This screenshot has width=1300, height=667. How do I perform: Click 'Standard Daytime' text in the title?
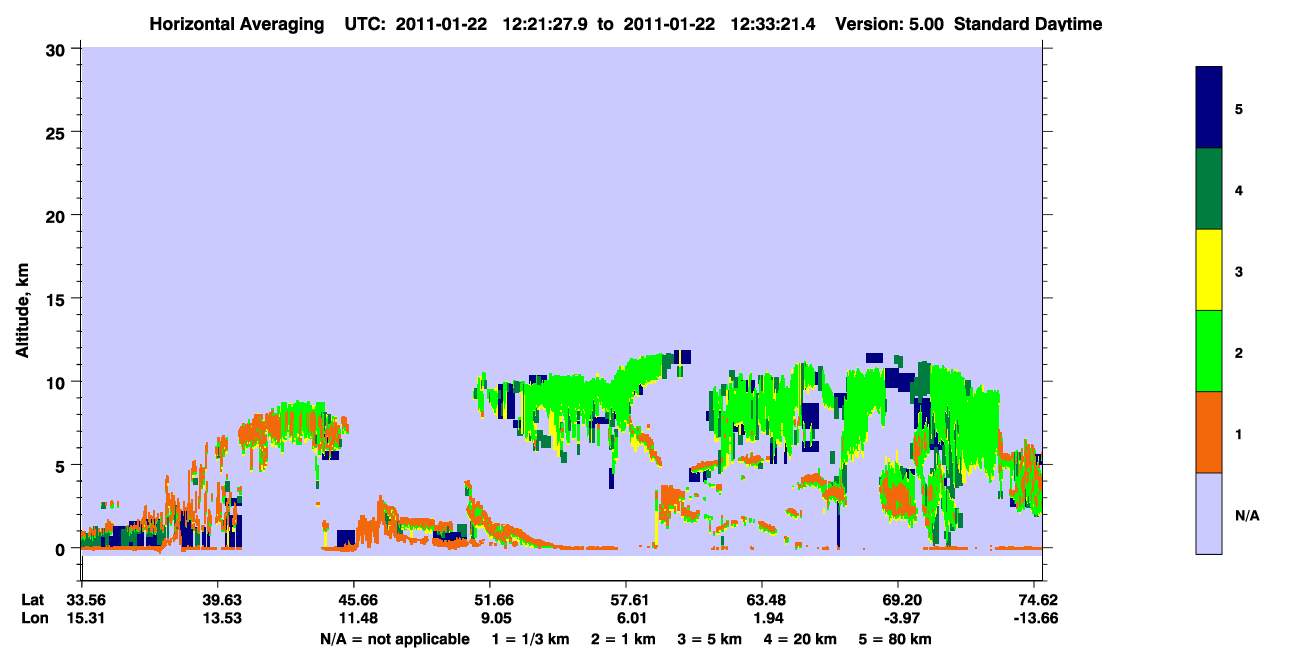(1028, 24)
